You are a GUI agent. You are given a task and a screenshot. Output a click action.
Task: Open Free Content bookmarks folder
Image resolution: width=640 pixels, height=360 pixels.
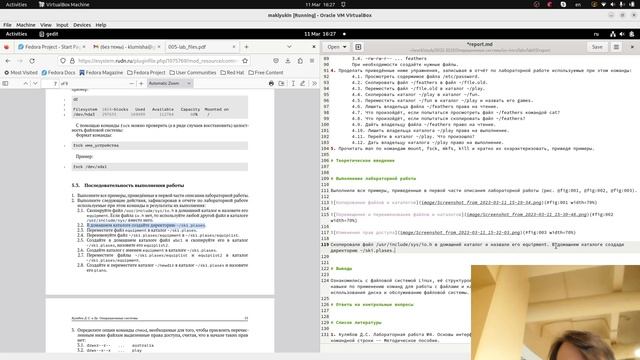tap(266, 73)
